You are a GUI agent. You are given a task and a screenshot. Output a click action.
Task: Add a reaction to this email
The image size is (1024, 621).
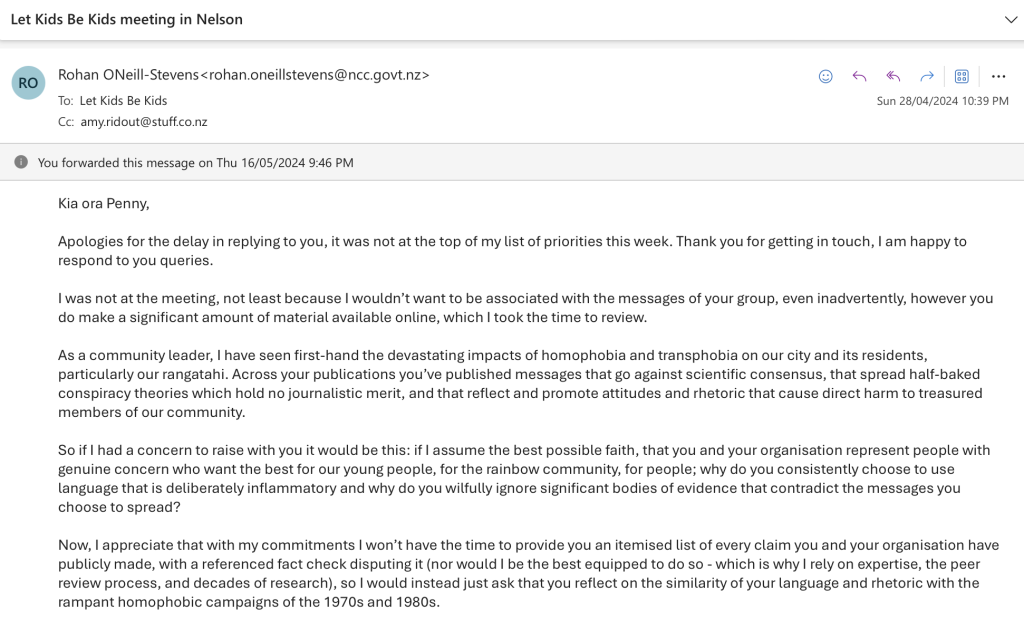825,76
